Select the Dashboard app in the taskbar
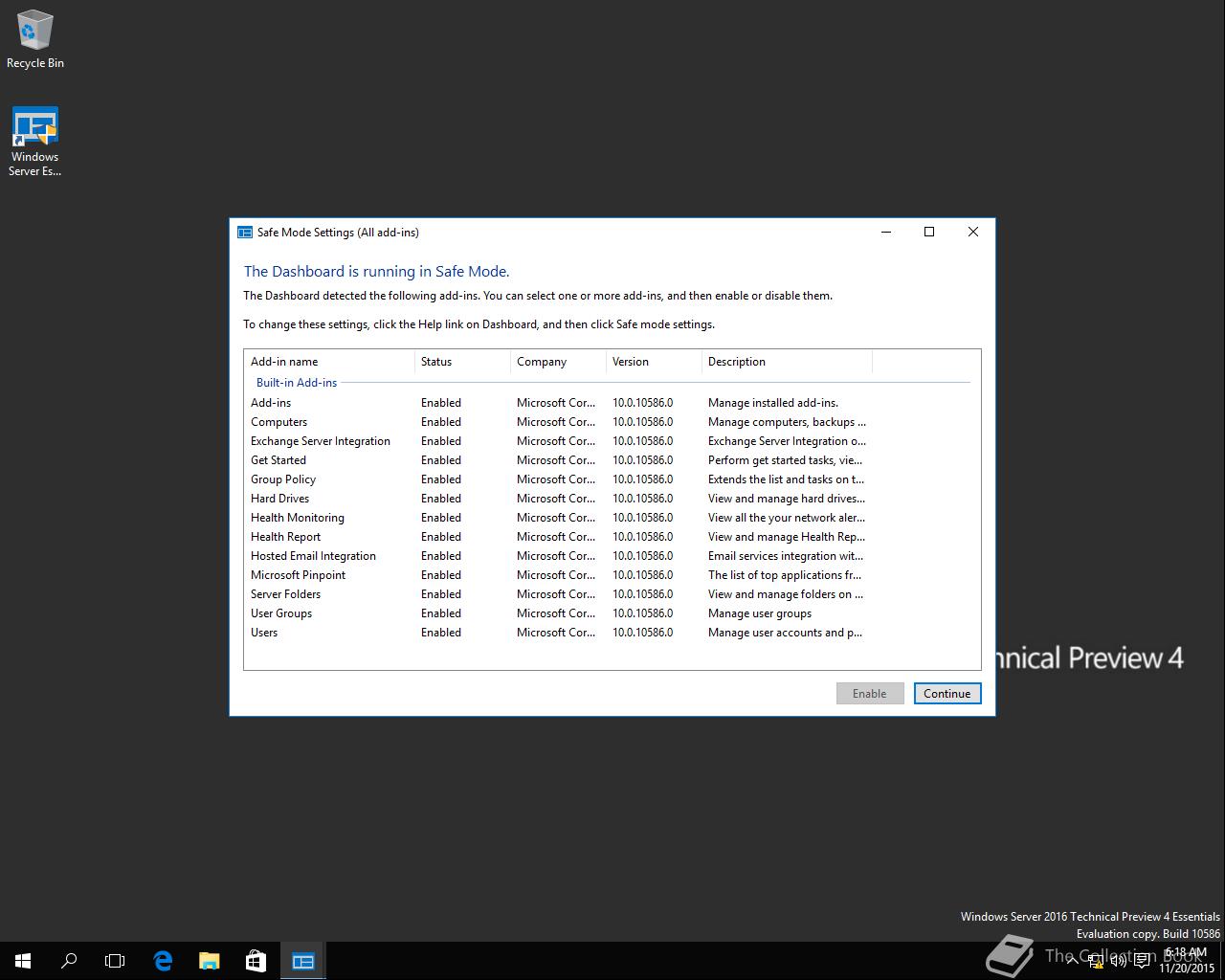 click(x=303, y=961)
